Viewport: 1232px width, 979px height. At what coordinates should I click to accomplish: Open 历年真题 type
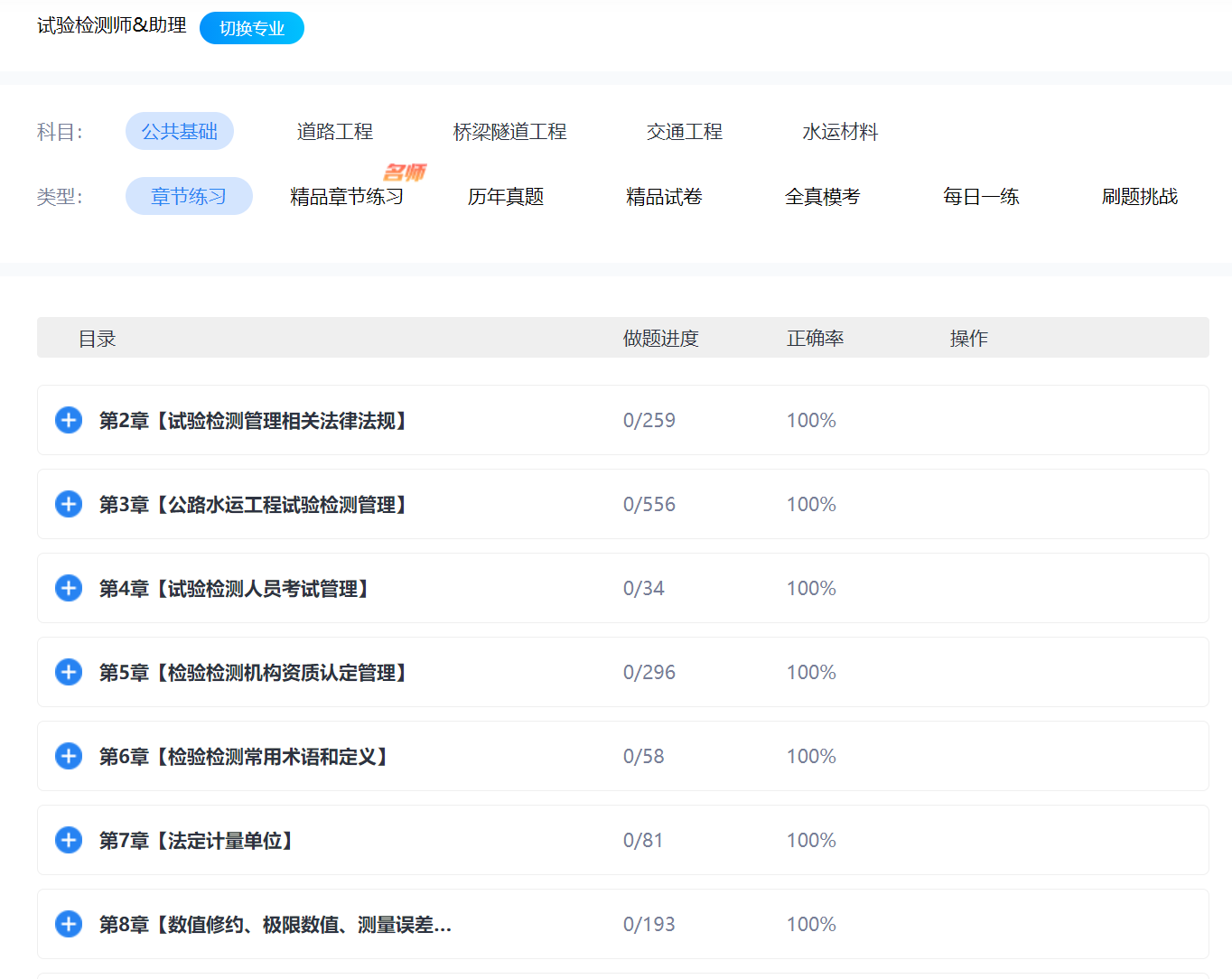(x=506, y=197)
